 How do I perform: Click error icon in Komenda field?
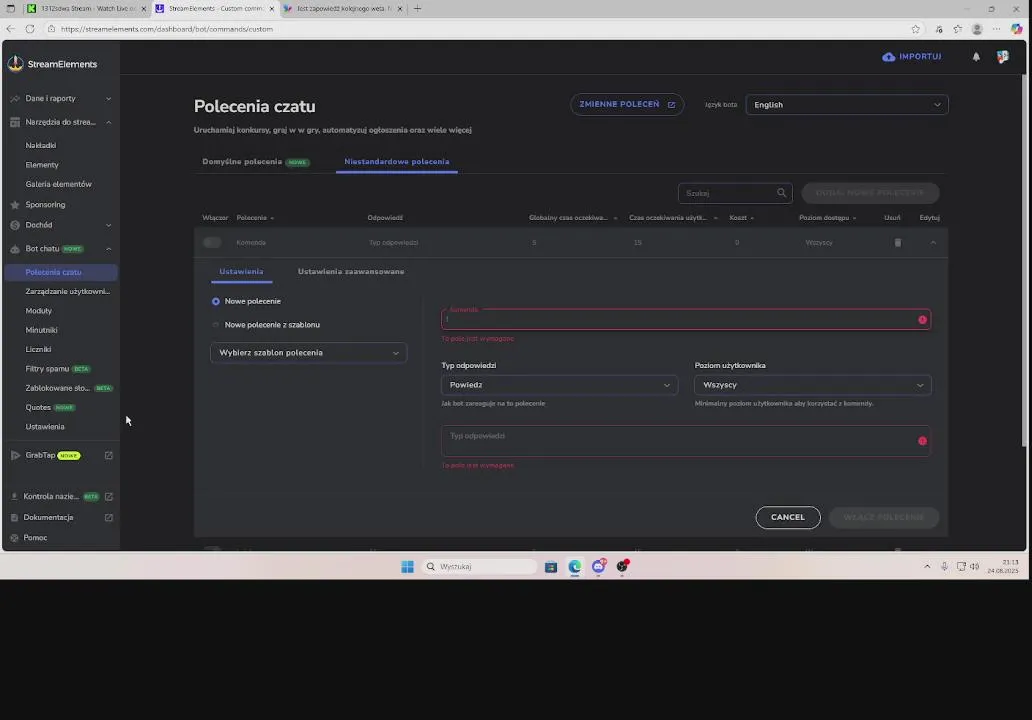[922, 320]
